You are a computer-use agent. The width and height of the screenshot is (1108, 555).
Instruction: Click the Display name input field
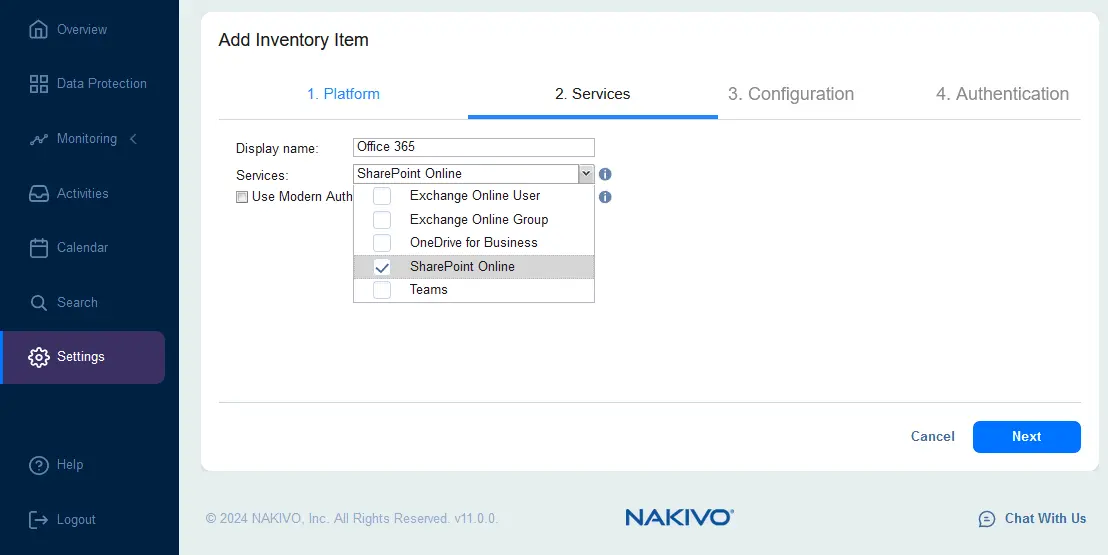(473, 147)
